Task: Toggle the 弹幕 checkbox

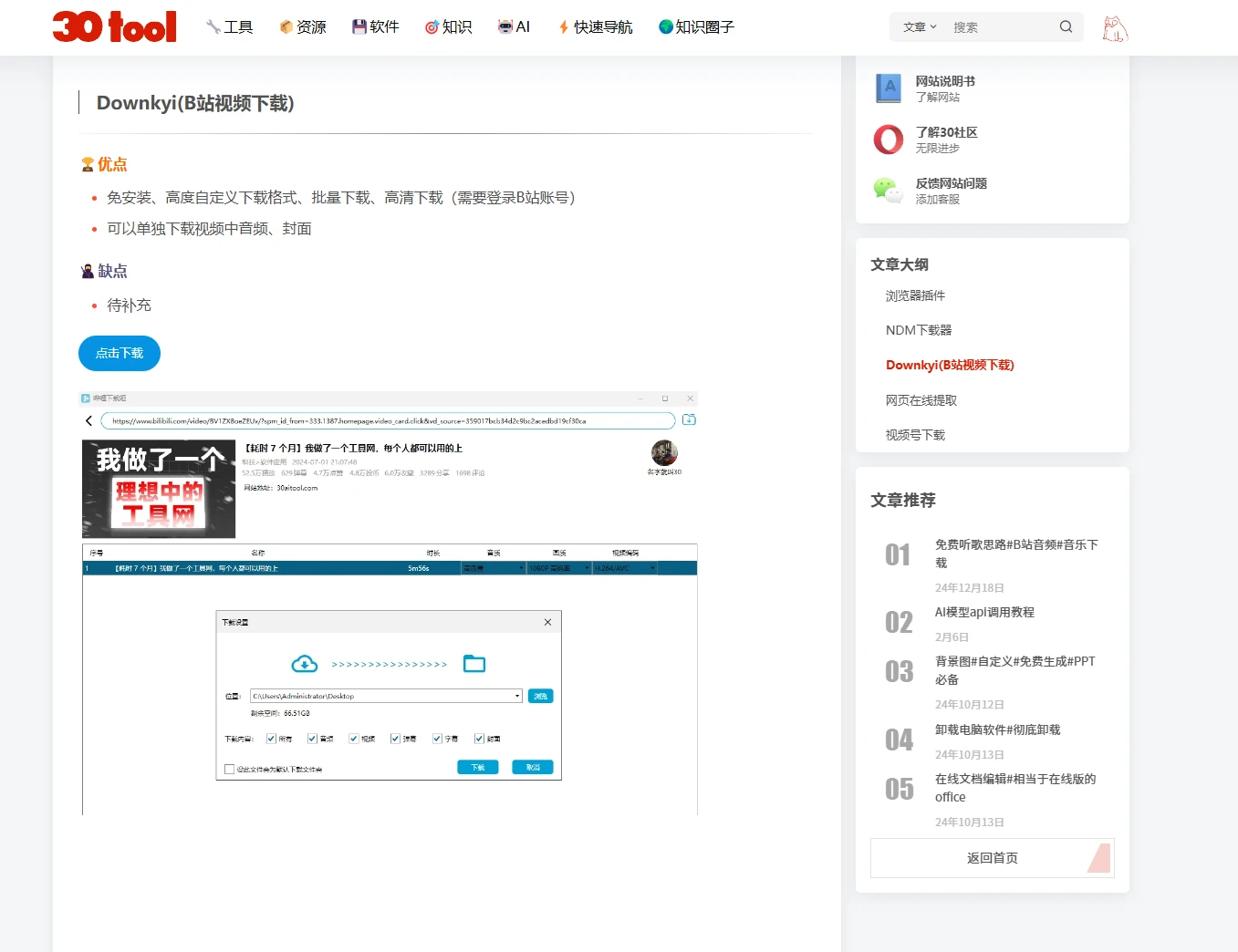Action: [395, 739]
